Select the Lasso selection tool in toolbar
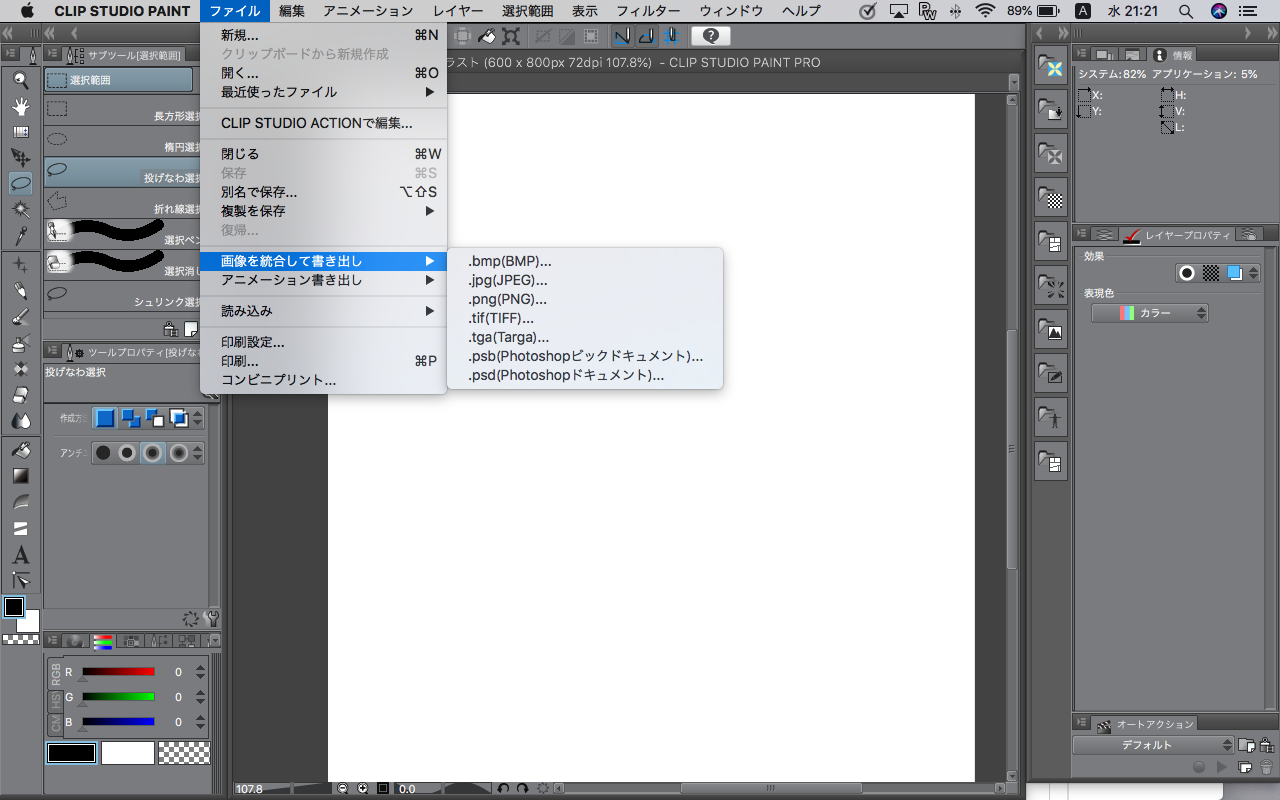The width and height of the screenshot is (1280, 800). click(x=20, y=184)
